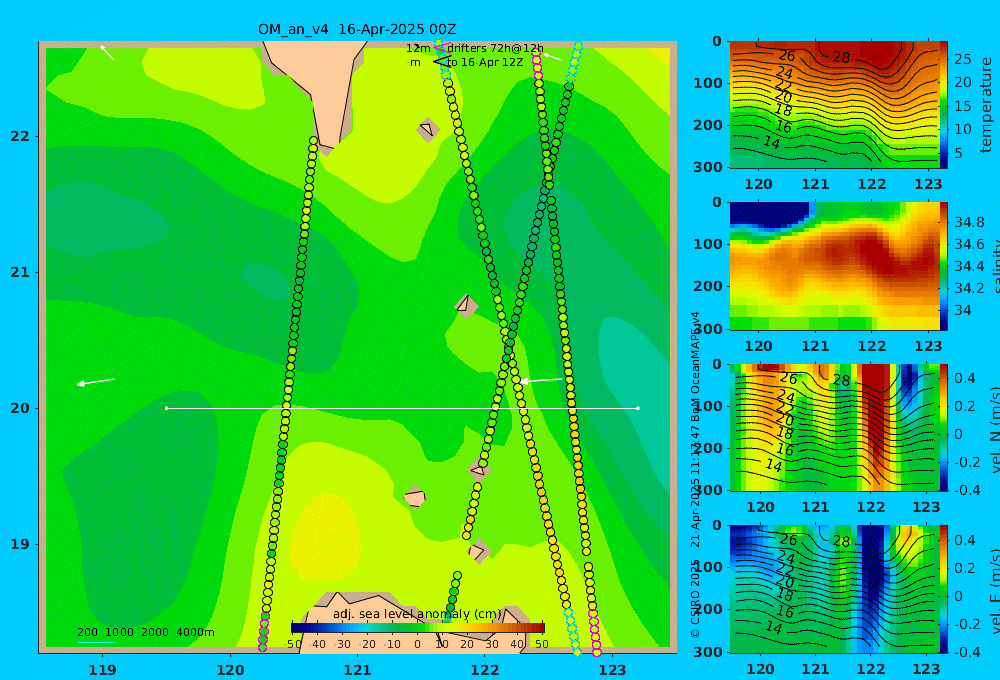Click latitude label 20 on main map
The height and width of the screenshot is (680, 1000).
coord(20,408)
